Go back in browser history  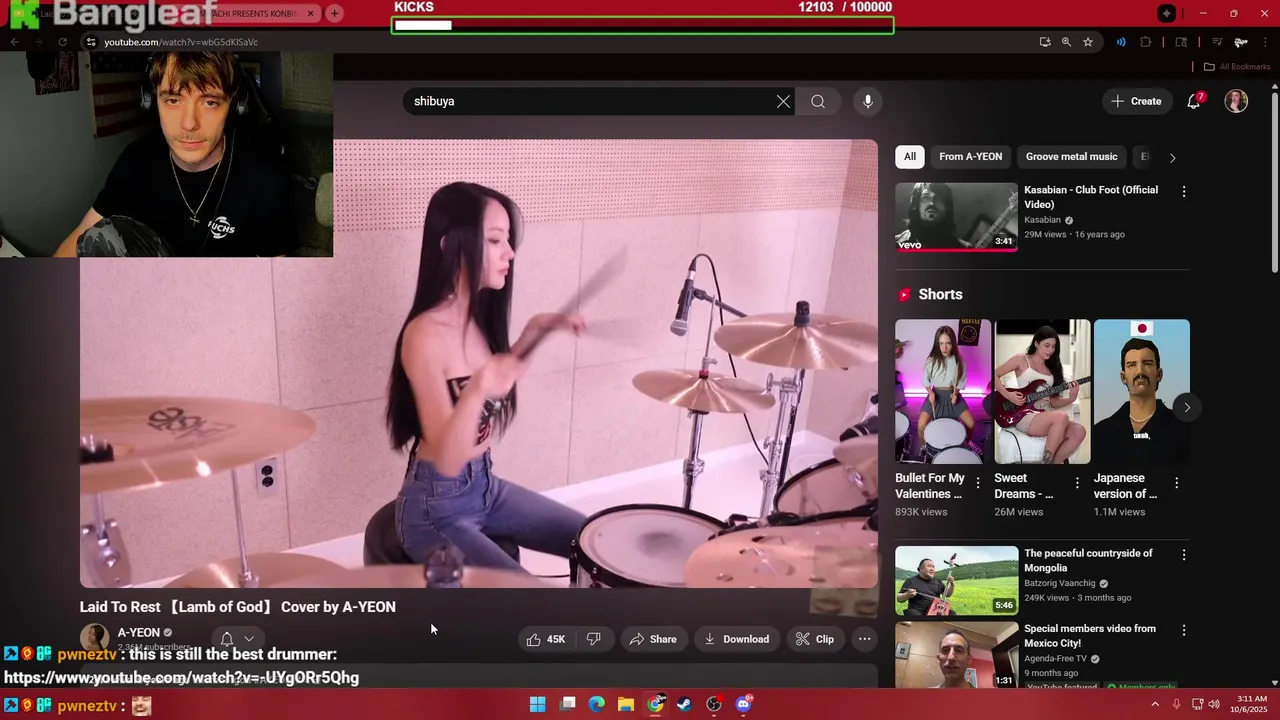(x=14, y=42)
